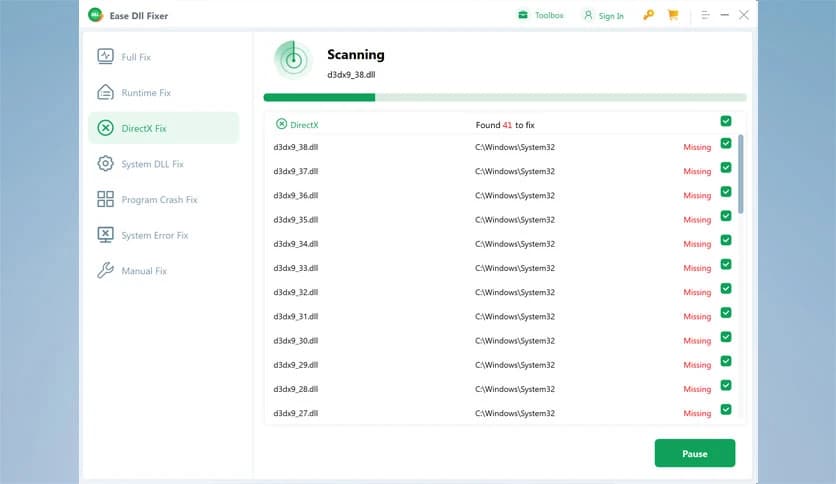Image resolution: width=836 pixels, height=484 pixels.
Task: Select the d3dx9_37.dll file name
Action: click(296, 171)
